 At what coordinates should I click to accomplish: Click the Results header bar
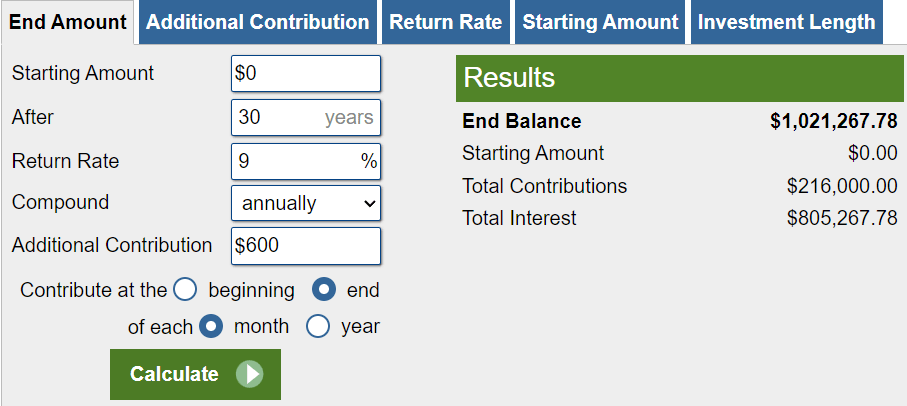pos(680,78)
